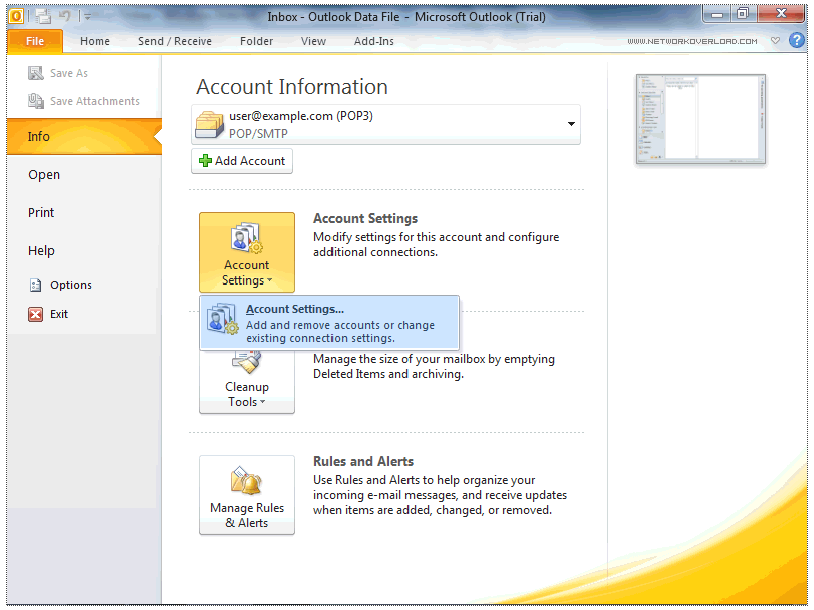Expand the Cleanup Tools dropdown arrow

pos(262,402)
